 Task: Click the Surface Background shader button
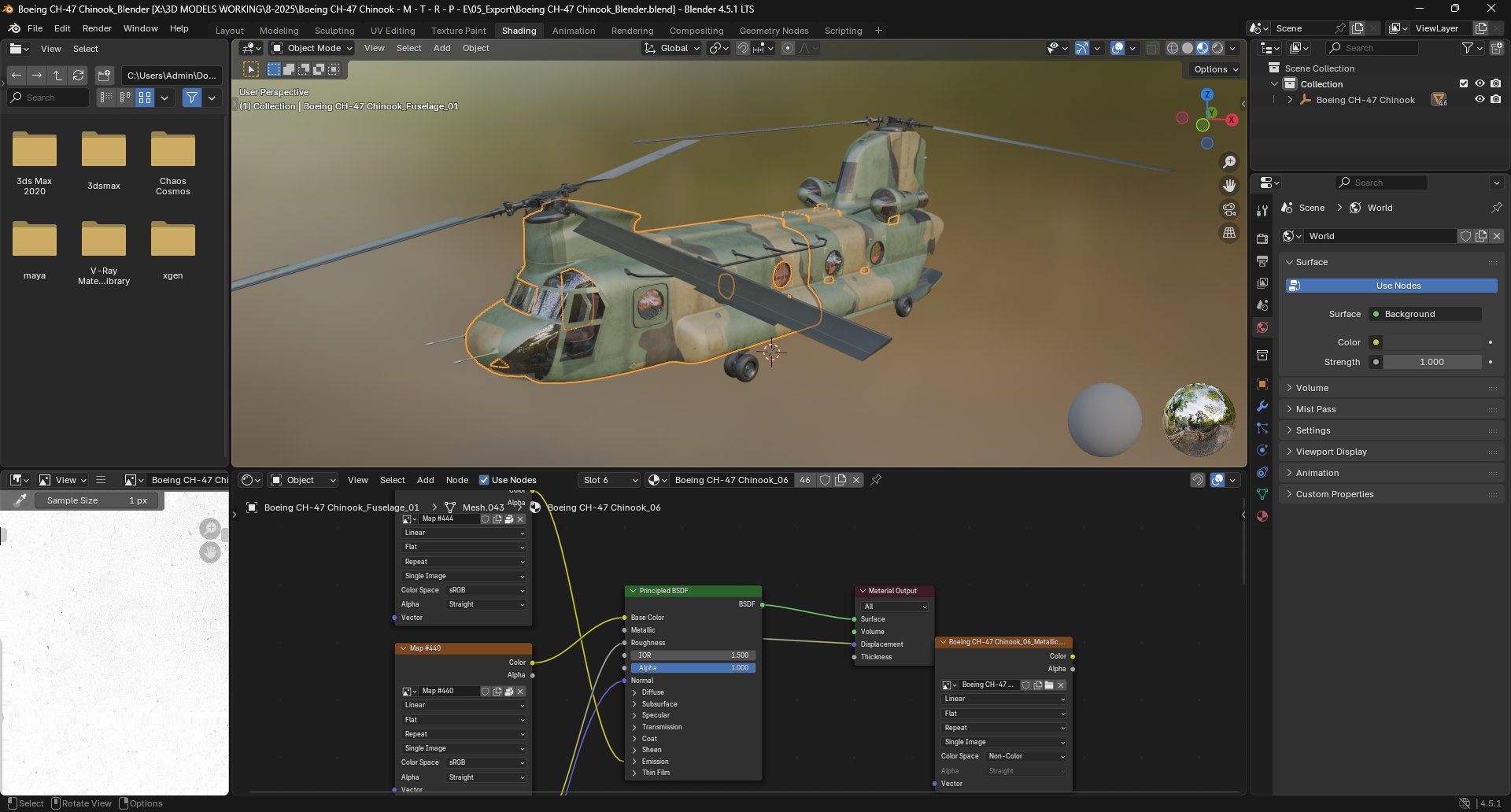coord(1425,314)
